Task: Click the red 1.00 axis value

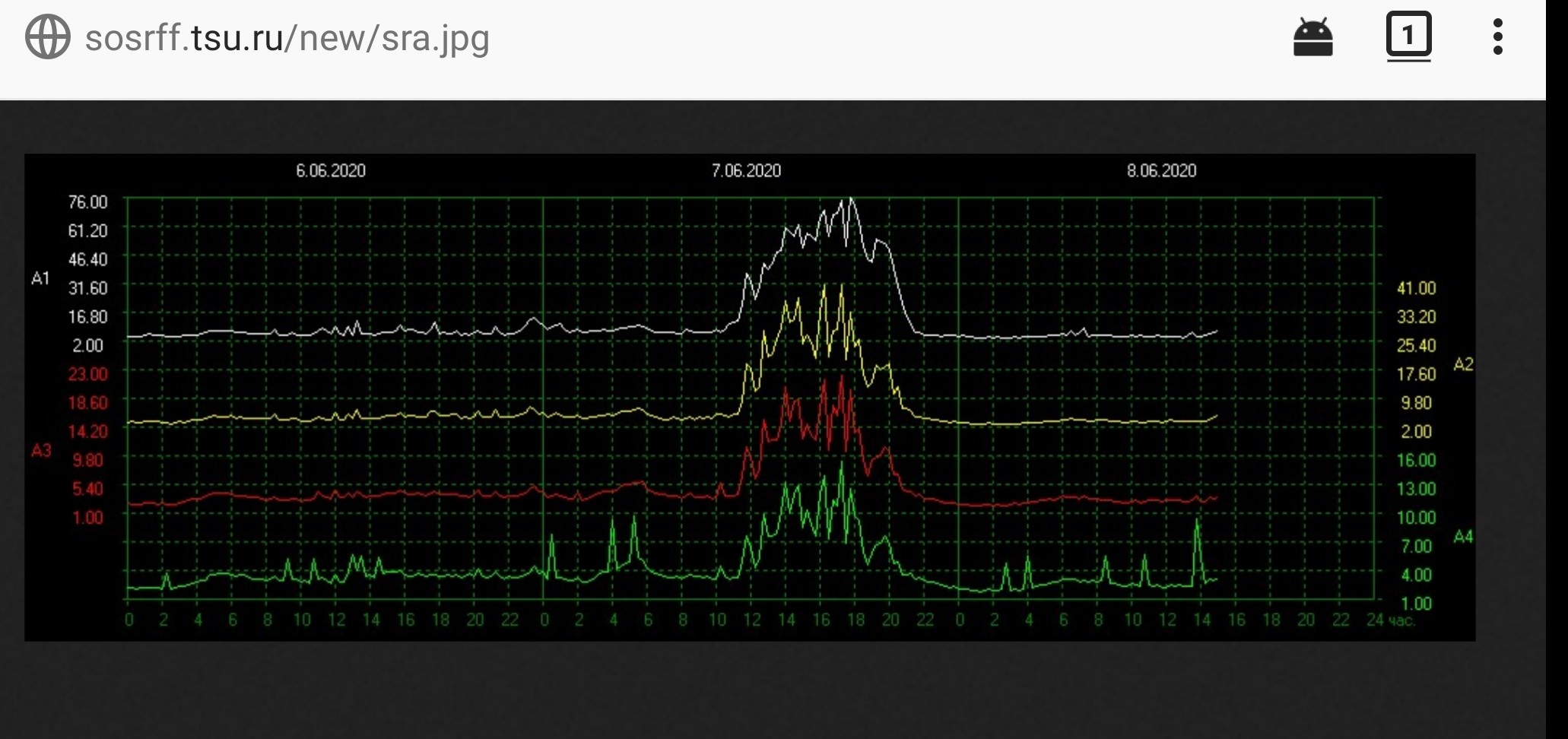Action: (88, 518)
